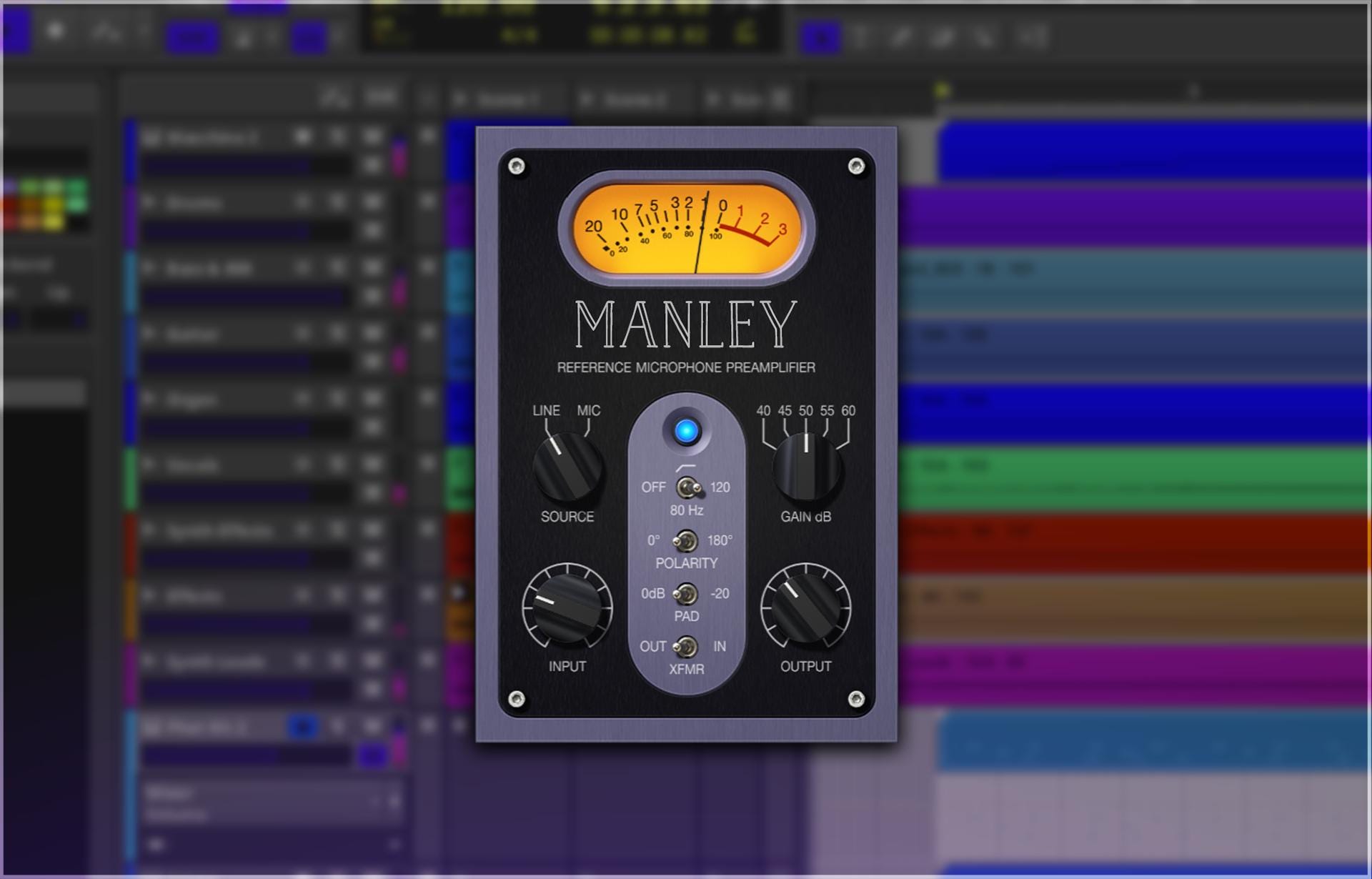The height and width of the screenshot is (879, 1372).
Task: Set gain to the 45 marking
Action: (x=785, y=411)
